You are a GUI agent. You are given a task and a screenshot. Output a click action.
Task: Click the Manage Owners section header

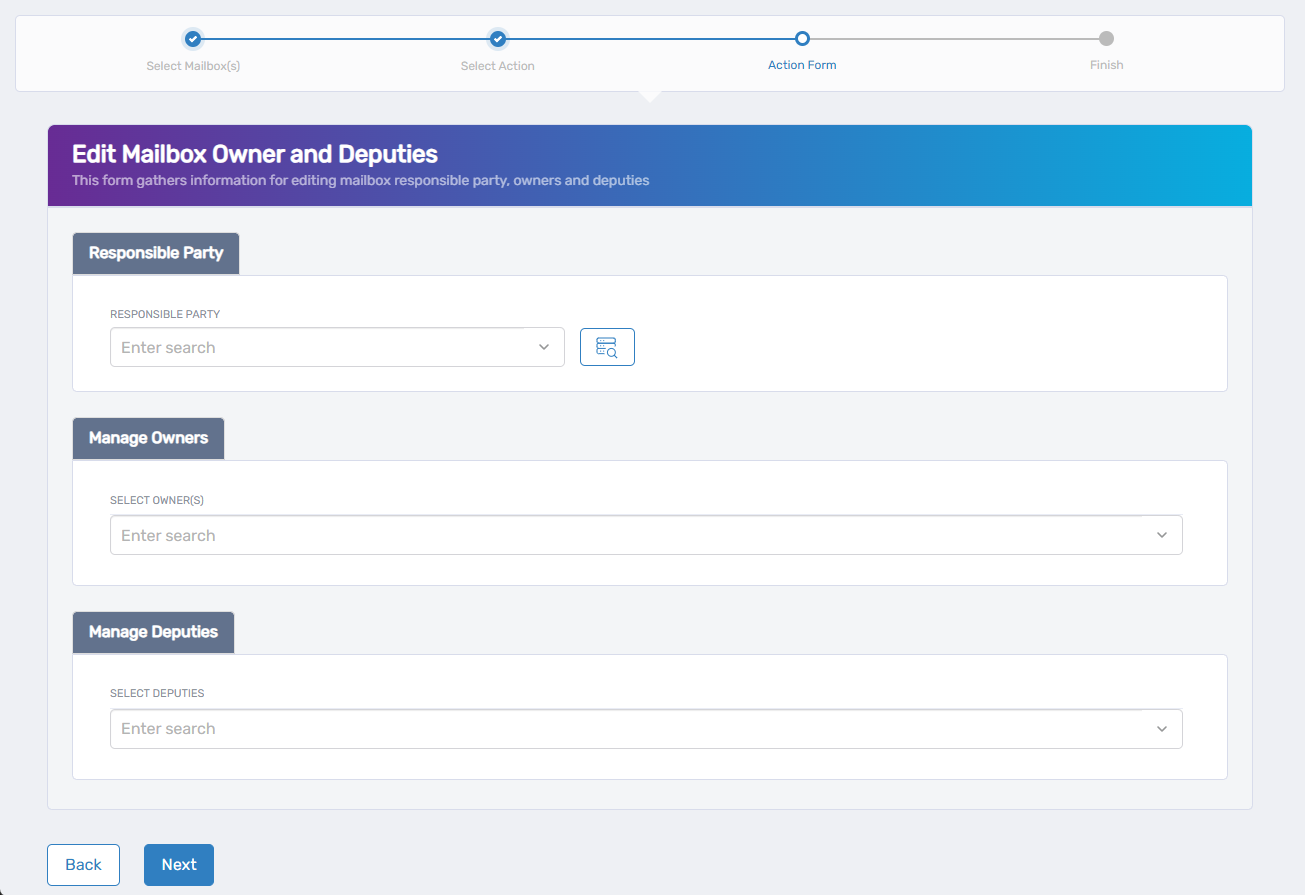pyautogui.click(x=148, y=438)
